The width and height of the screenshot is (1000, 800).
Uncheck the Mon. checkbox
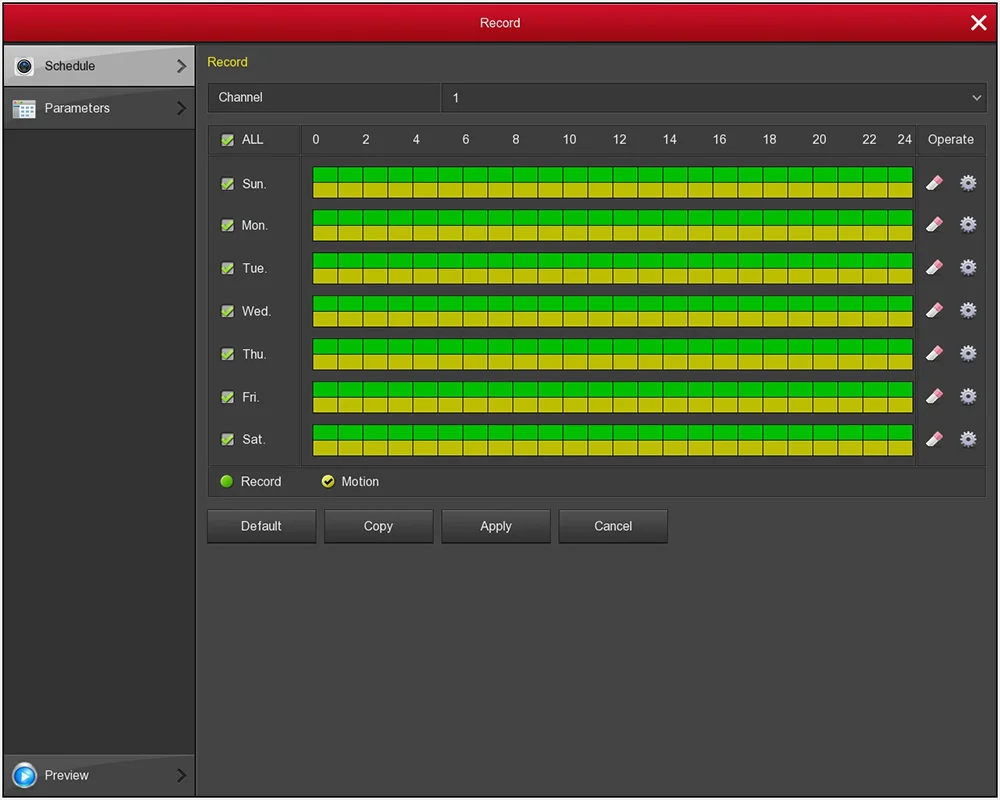click(227, 225)
